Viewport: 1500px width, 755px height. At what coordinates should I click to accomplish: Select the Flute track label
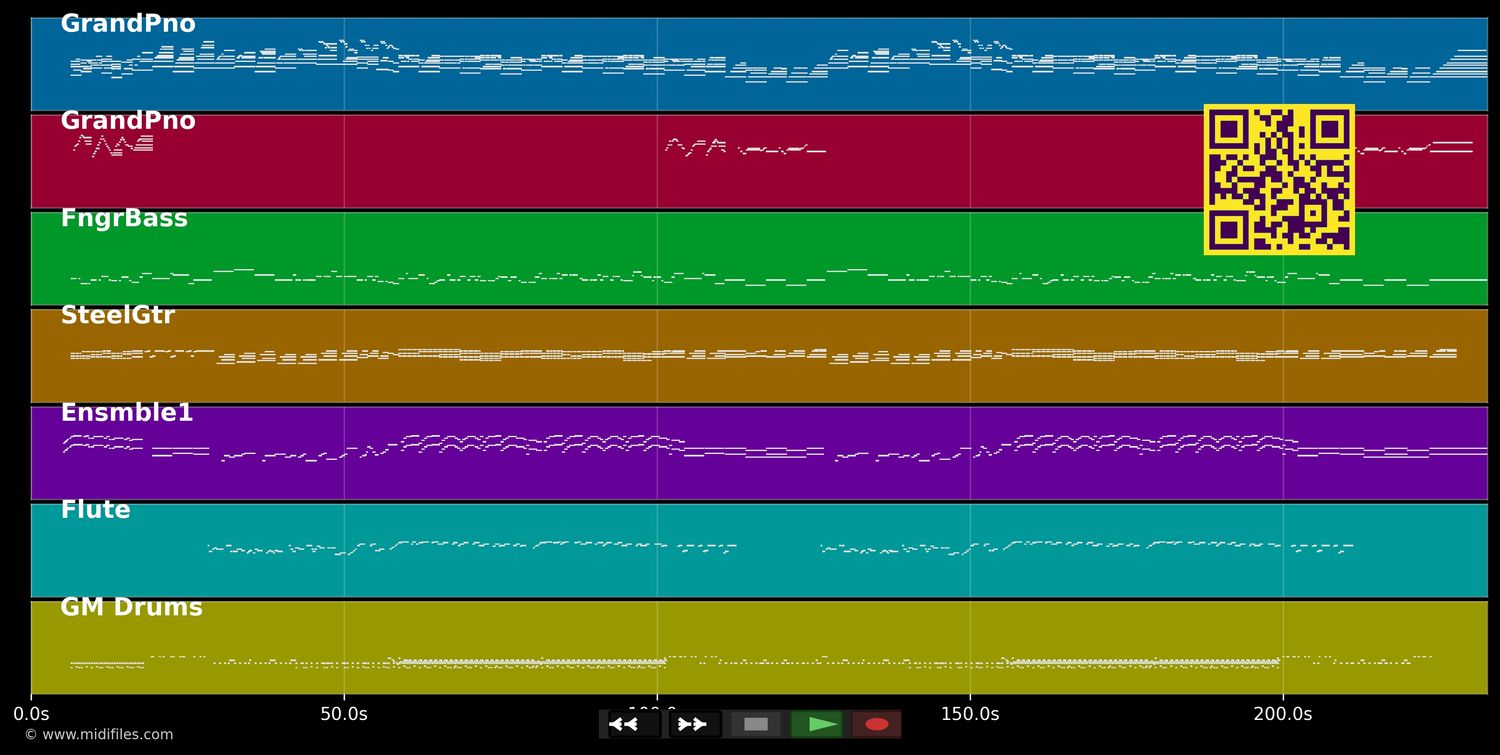tap(95, 510)
